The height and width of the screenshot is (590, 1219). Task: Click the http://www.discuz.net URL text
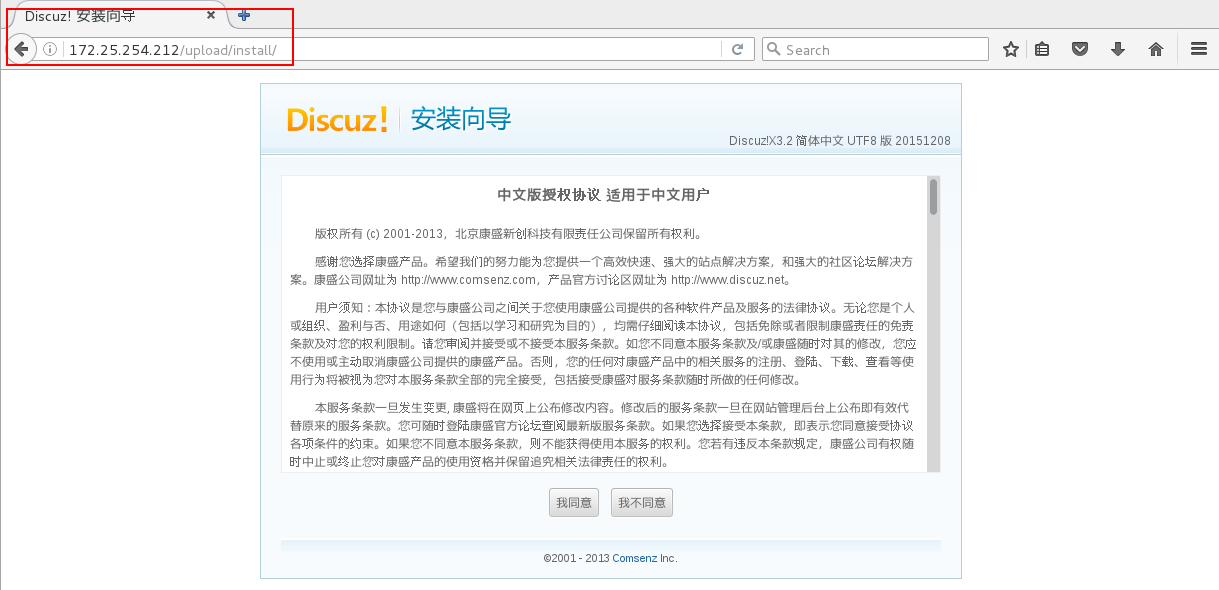(x=729, y=280)
